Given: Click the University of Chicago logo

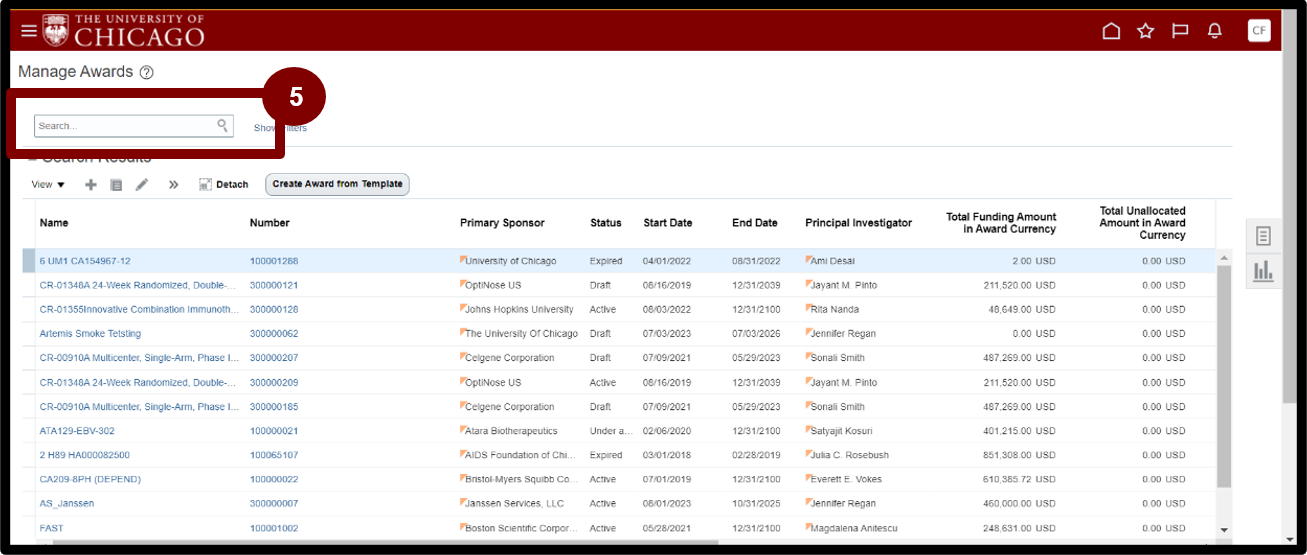Looking at the screenshot, I should 123,31.
